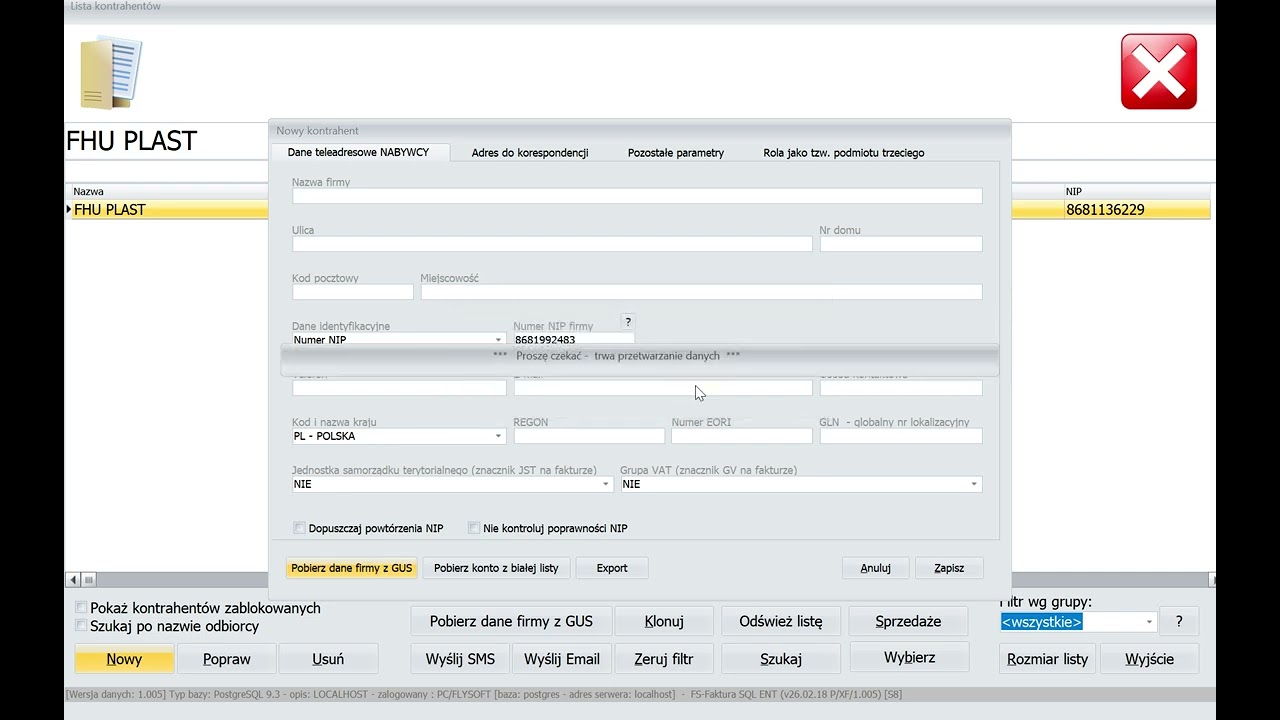Click horizontal scrollbar left arrow
Image resolution: width=1280 pixels, height=720 pixels.
73,580
